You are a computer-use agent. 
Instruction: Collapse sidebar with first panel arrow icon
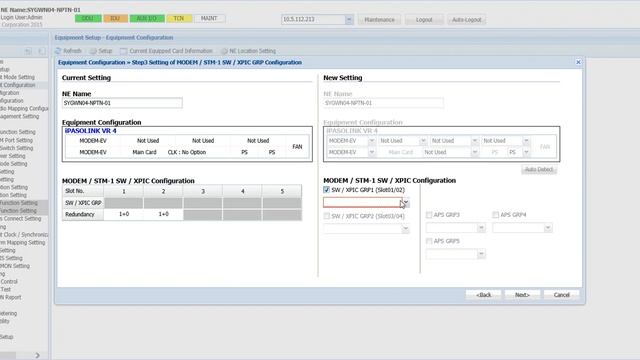[x=28, y=51]
